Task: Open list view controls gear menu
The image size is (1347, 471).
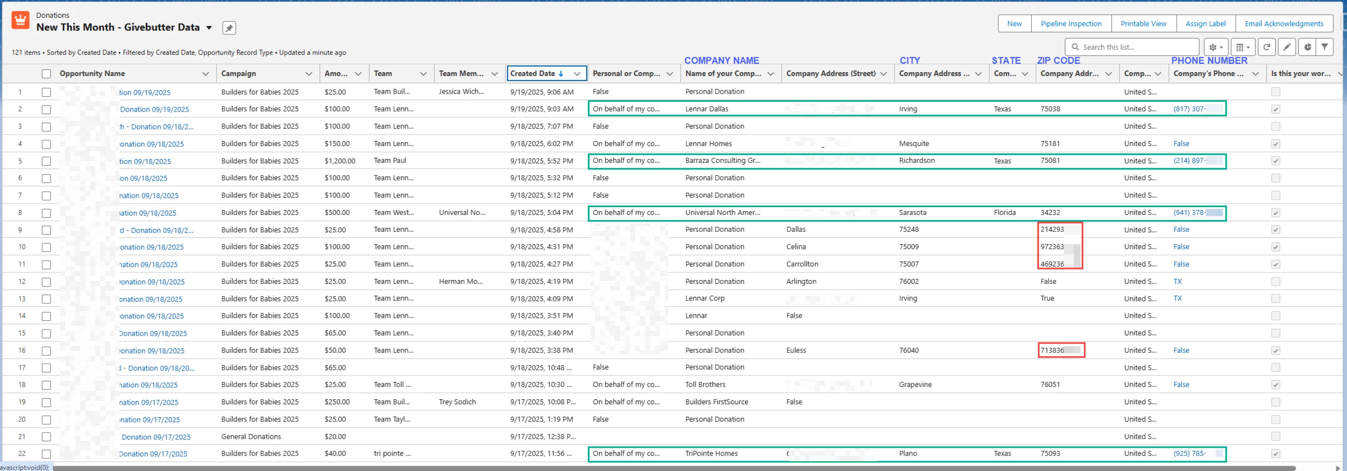Action: pos(1215,47)
